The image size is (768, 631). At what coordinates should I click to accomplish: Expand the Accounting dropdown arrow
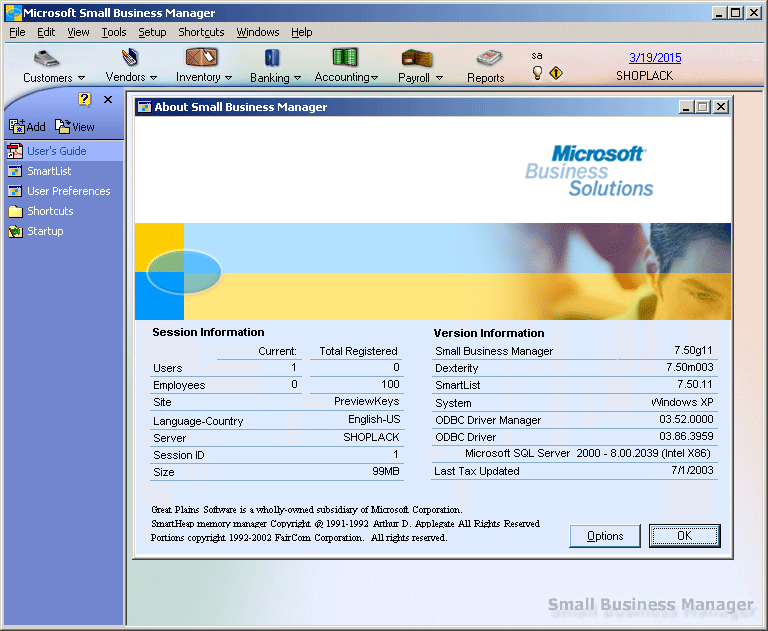375,77
